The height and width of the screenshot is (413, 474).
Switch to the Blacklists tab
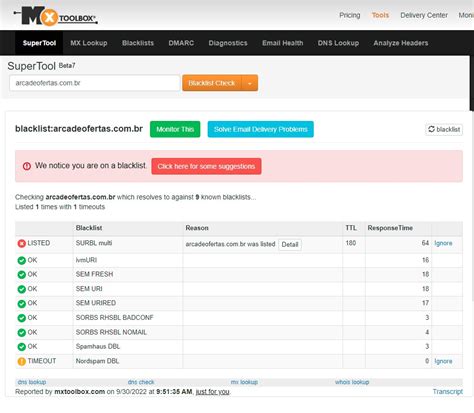(x=138, y=43)
